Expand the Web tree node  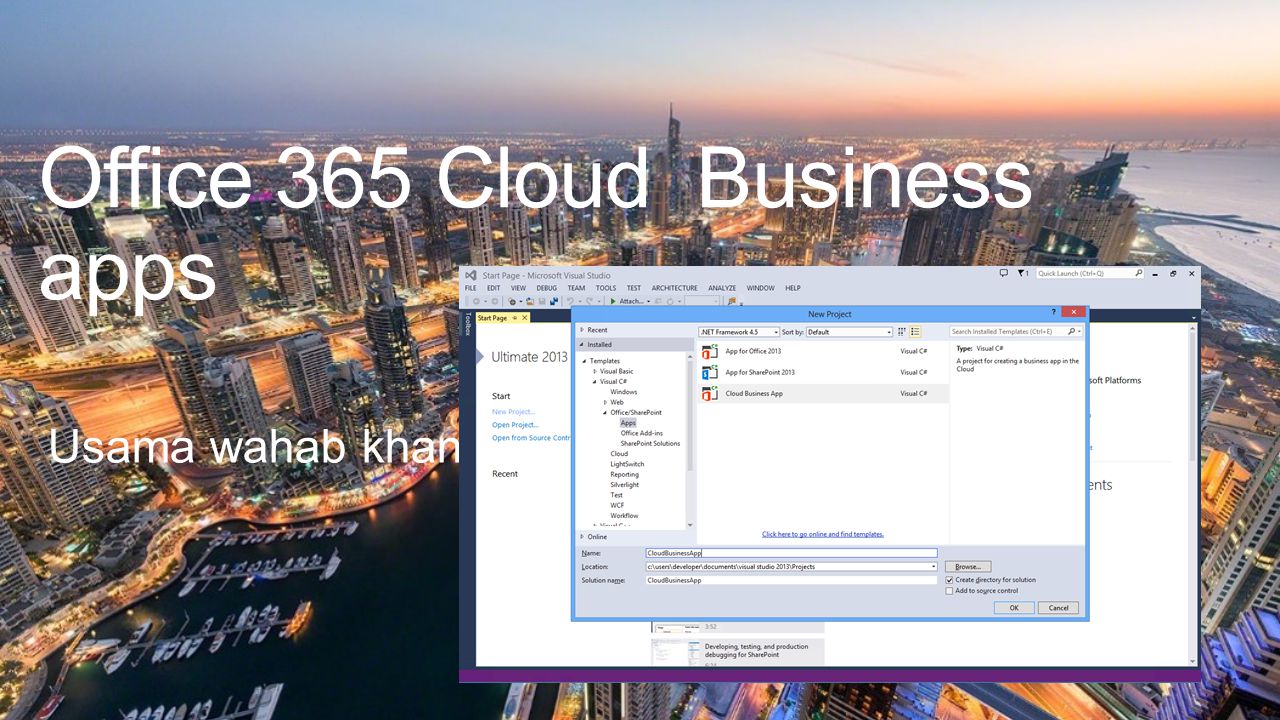coord(605,402)
